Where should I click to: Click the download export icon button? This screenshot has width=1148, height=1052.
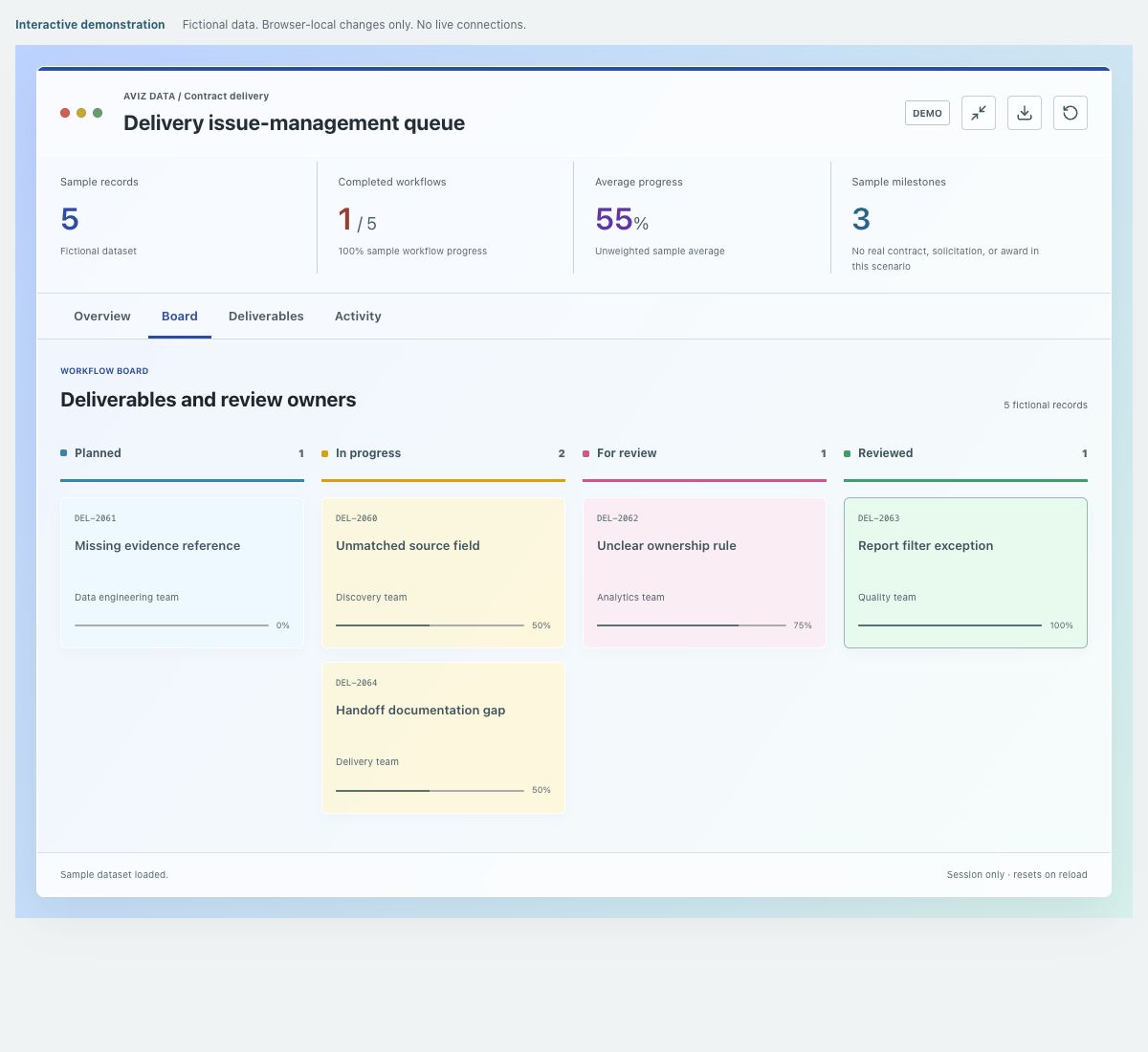tap(1025, 113)
